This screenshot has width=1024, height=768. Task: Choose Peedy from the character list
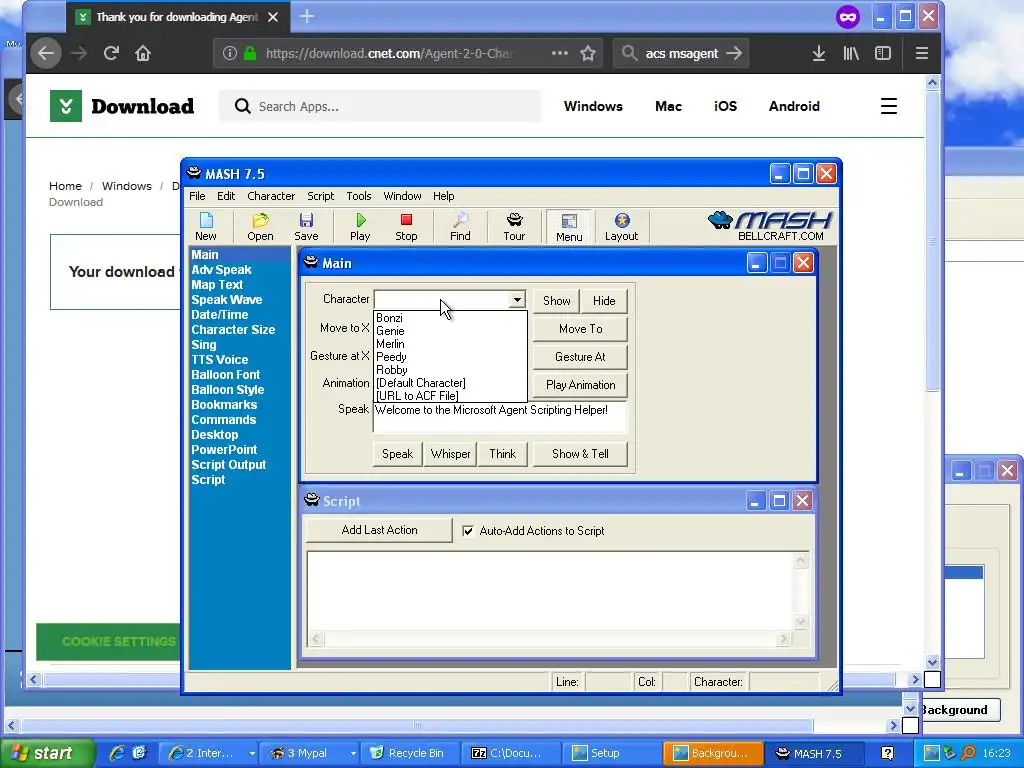click(x=450, y=357)
